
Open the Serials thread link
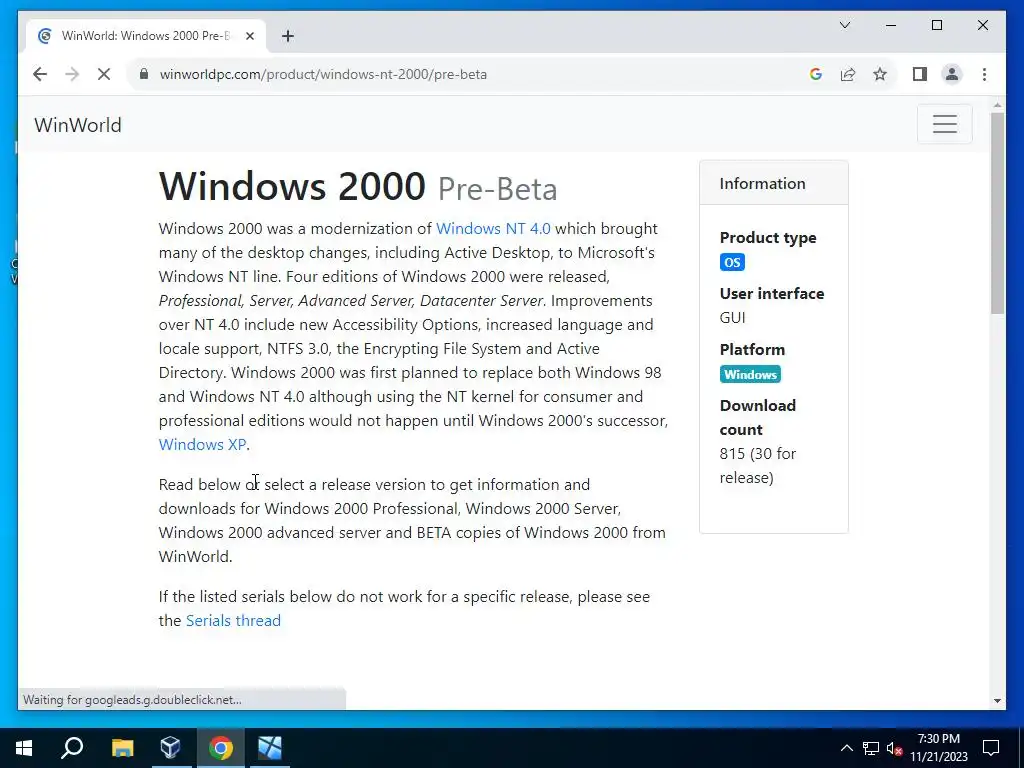[233, 620]
